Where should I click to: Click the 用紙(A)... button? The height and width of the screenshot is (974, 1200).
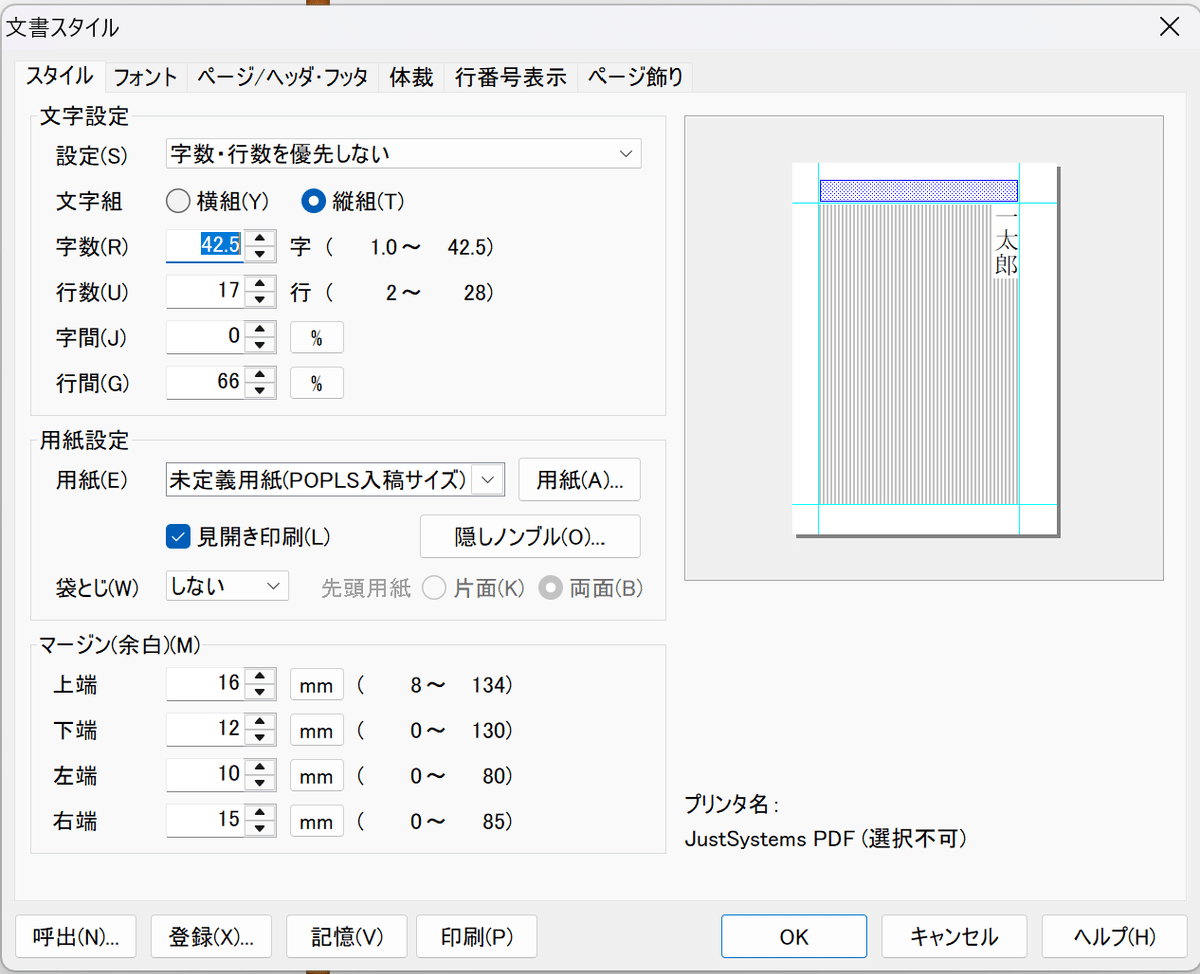(579, 480)
